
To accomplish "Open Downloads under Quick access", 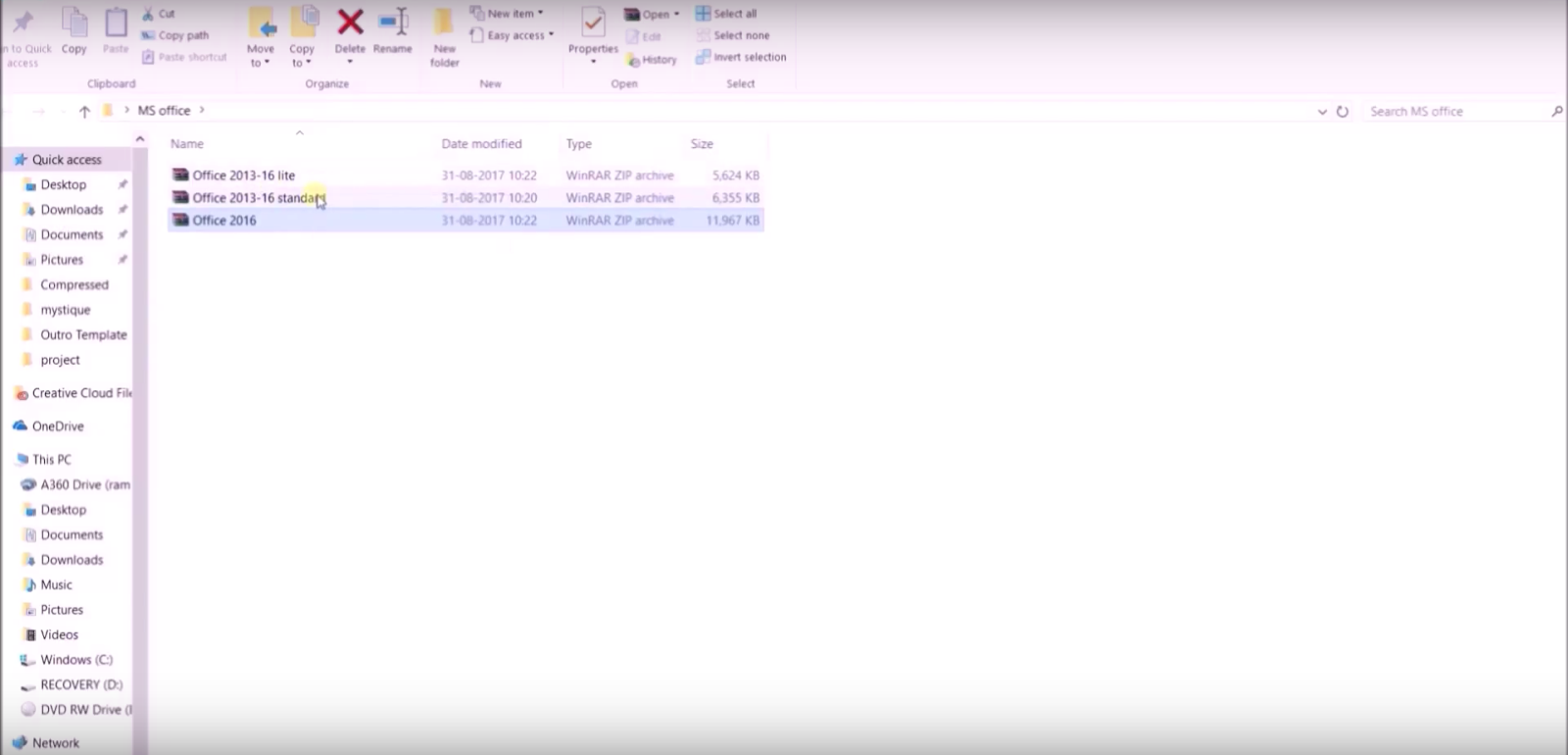I will [x=72, y=210].
